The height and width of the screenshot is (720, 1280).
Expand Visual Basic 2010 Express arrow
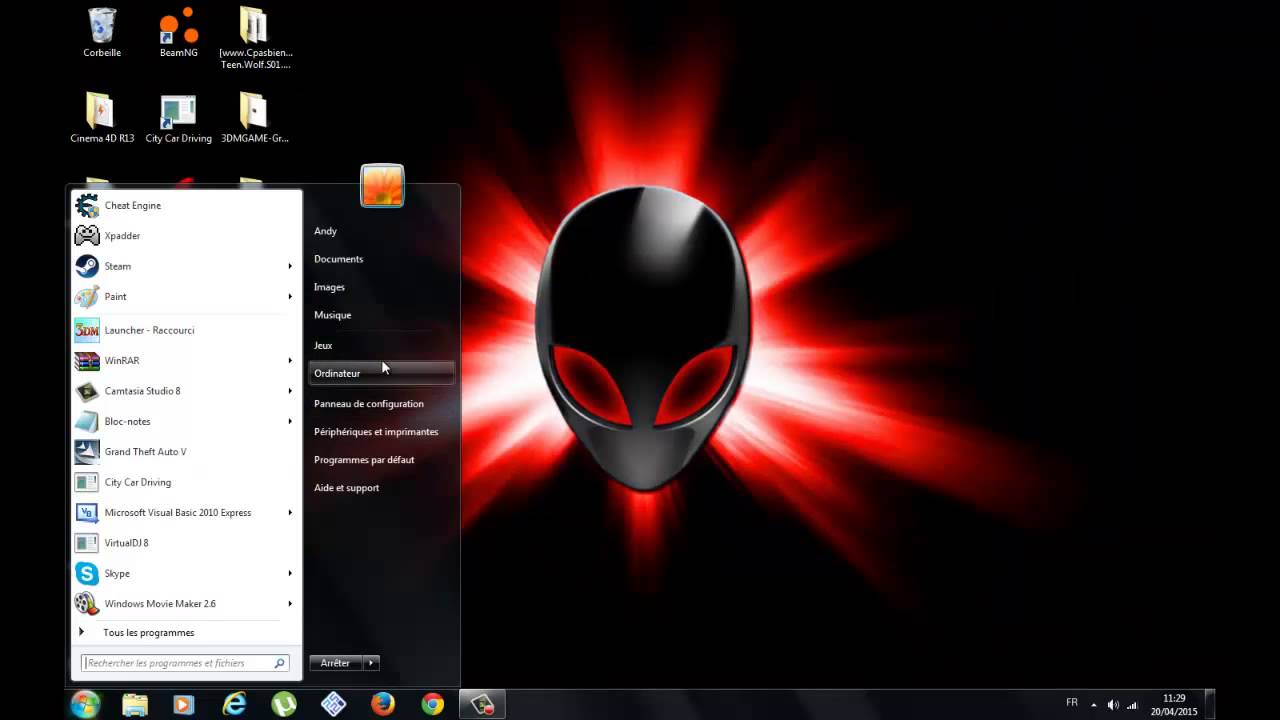pyautogui.click(x=290, y=513)
